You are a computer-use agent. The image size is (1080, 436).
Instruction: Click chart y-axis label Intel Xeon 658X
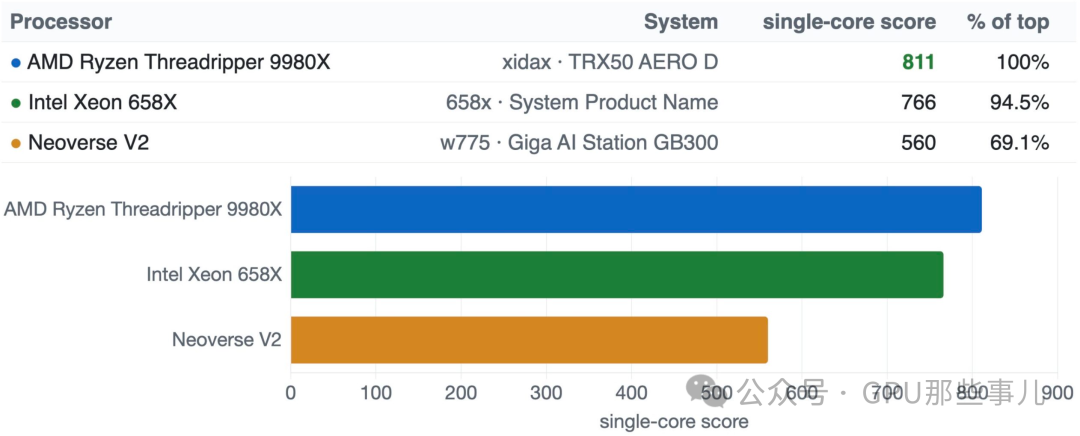click(214, 274)
